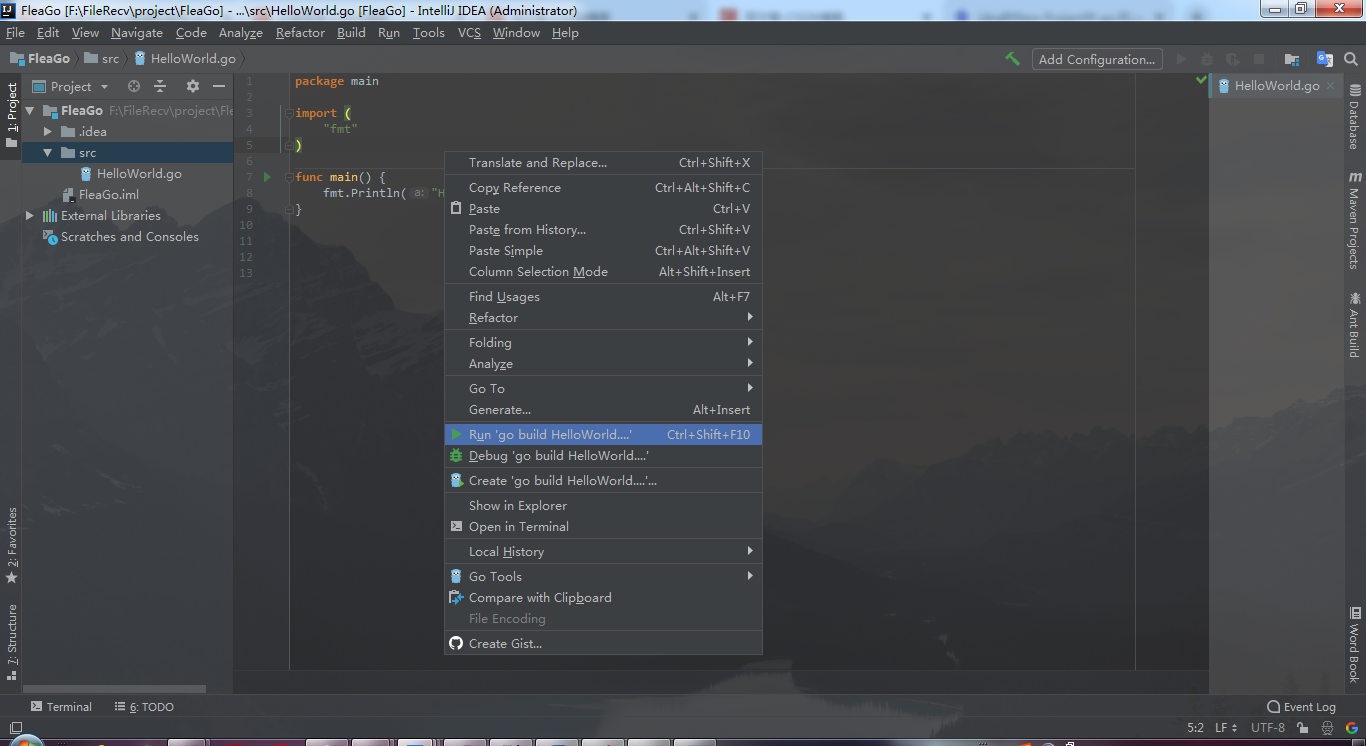This screenshot has height=746, width=1366.
Task: Click the green run arrow next to main()
Action: [x=266, y=175]
